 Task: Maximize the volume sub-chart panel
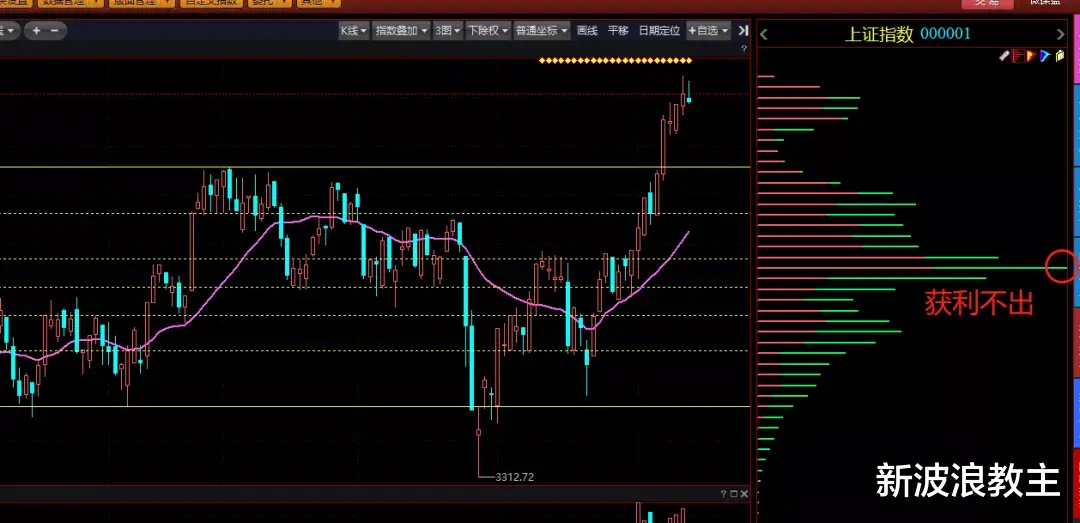pos(734,494)
